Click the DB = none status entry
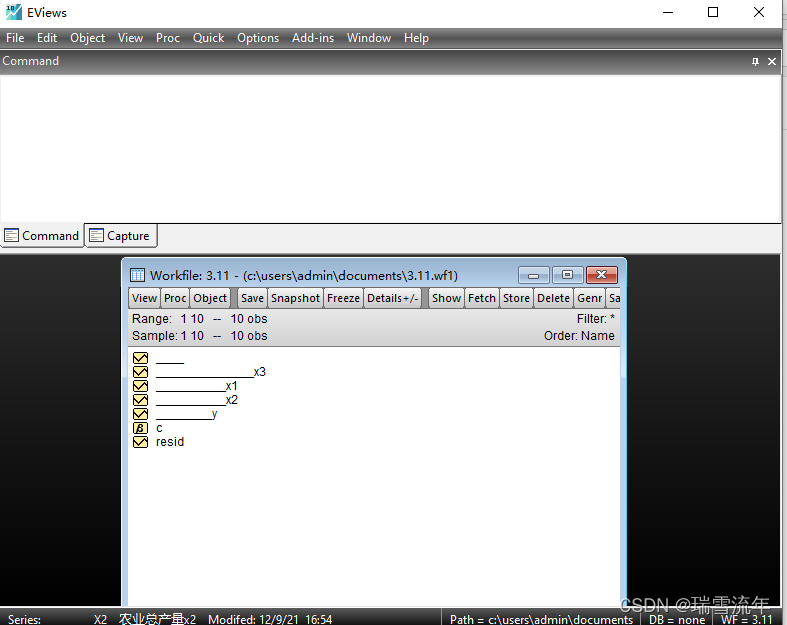This screenshot has height=625, width=787. pos(677,619)
